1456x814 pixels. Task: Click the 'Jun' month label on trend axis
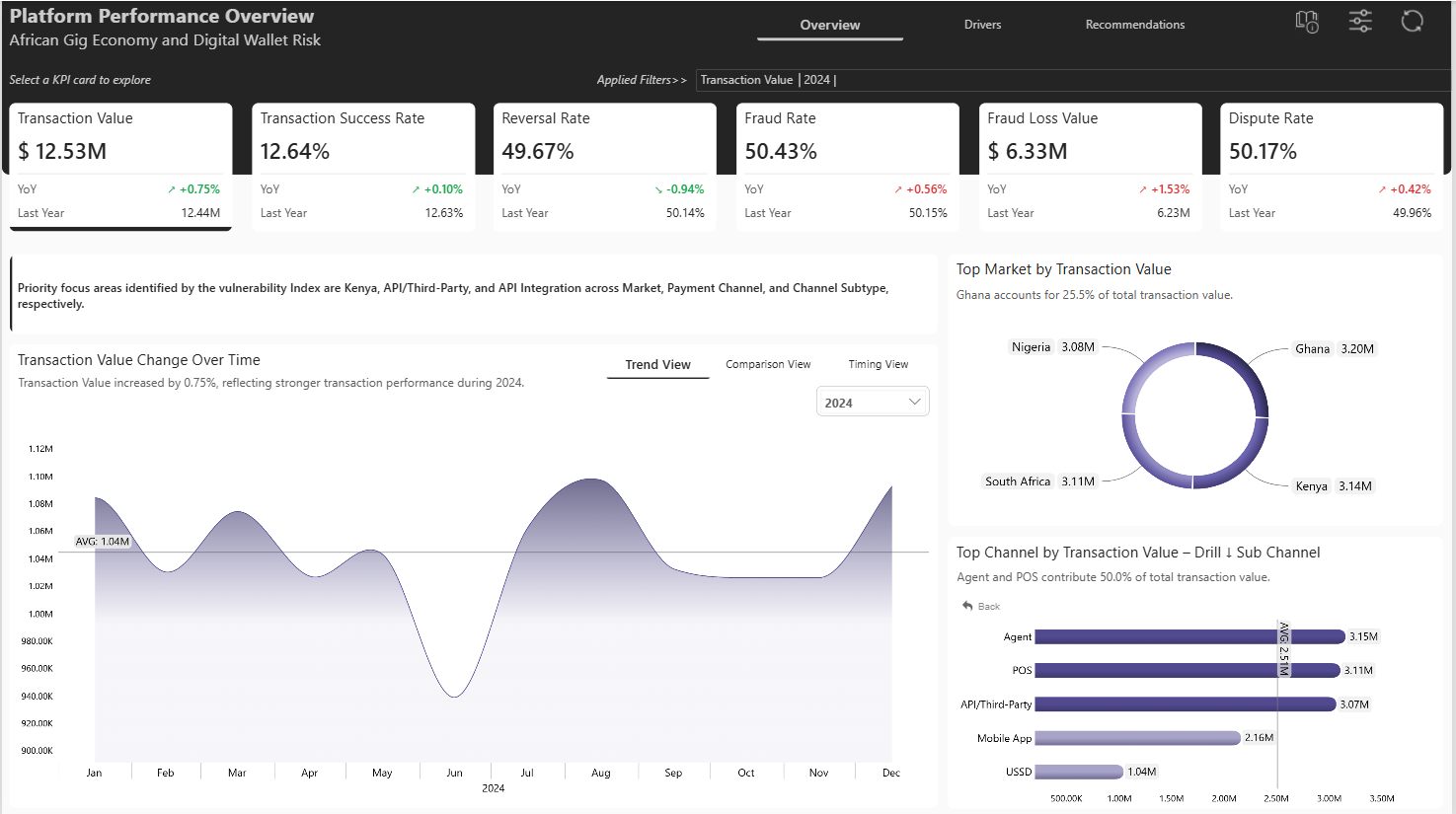454,773
